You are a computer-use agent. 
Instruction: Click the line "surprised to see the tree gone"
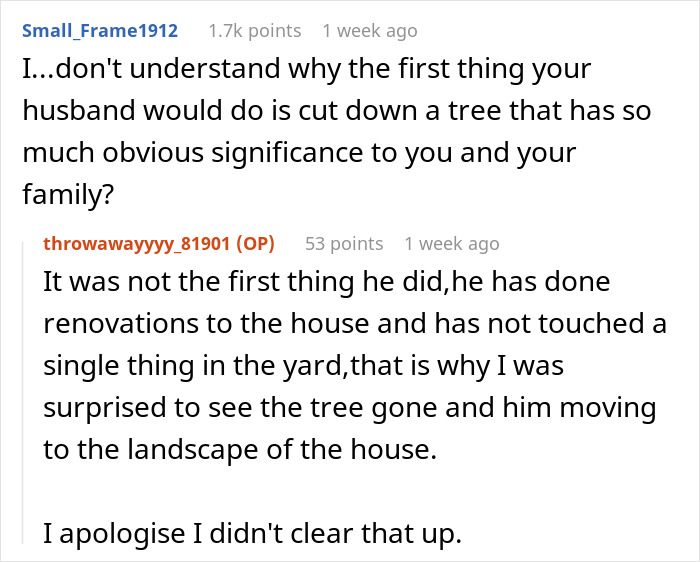coord(349,408)
